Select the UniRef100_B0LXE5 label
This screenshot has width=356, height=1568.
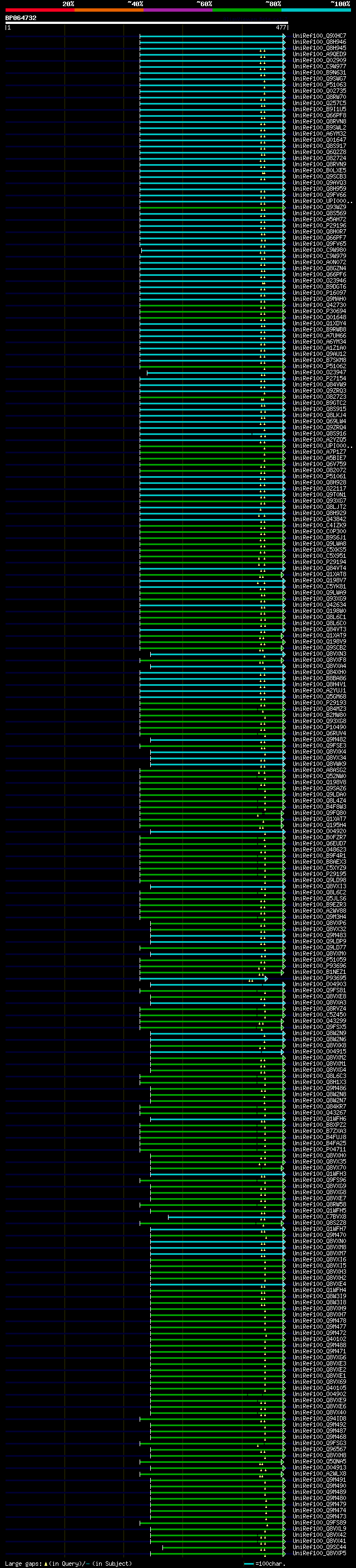pyautogui.click(x=319, y=170)
